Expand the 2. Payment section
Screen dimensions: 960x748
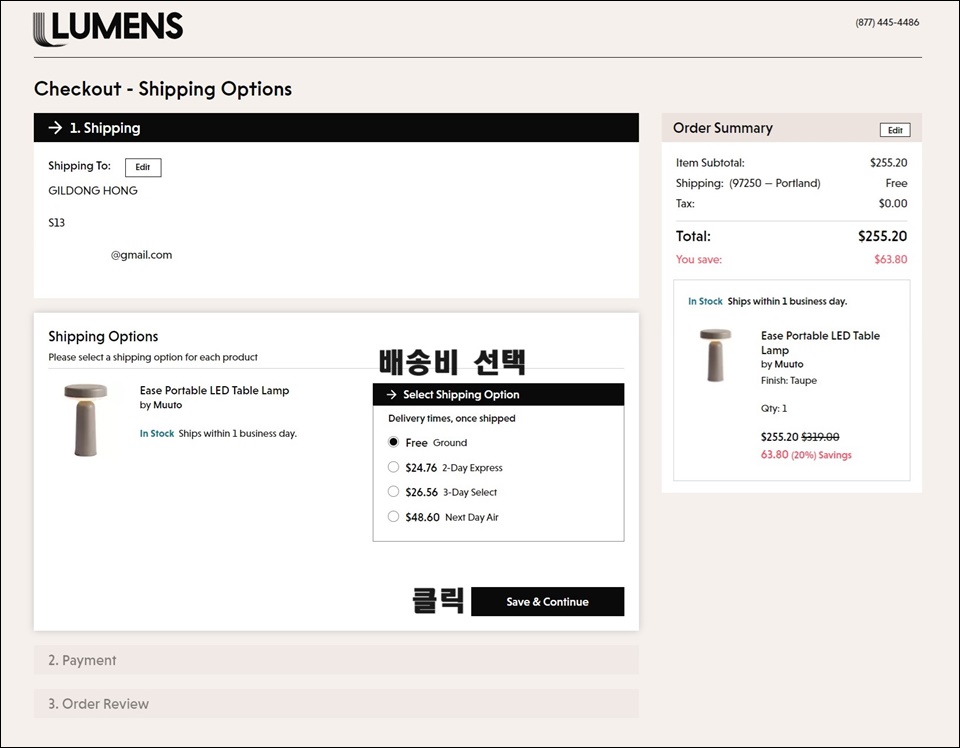(x=336, y=660)
